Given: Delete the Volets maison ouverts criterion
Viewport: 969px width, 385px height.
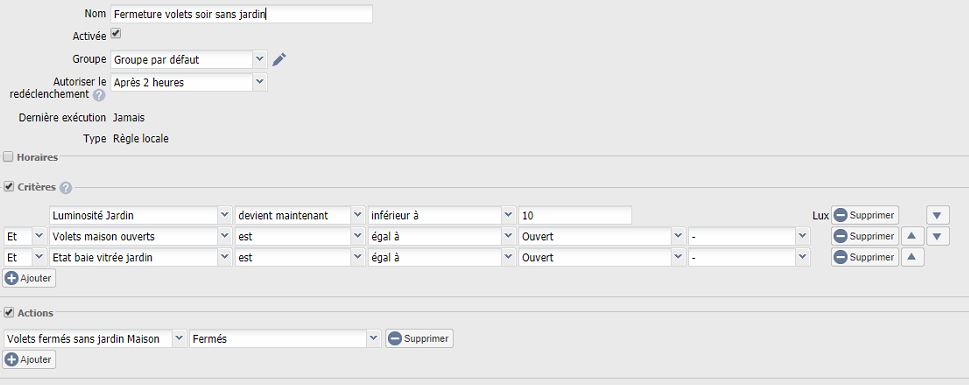Looking at the screenshot, I should point(865,237).
